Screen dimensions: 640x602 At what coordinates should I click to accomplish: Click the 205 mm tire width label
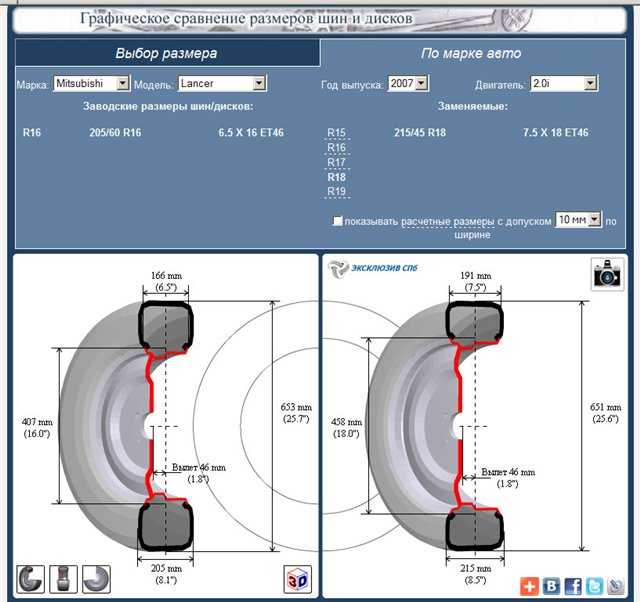click(166, 573)
